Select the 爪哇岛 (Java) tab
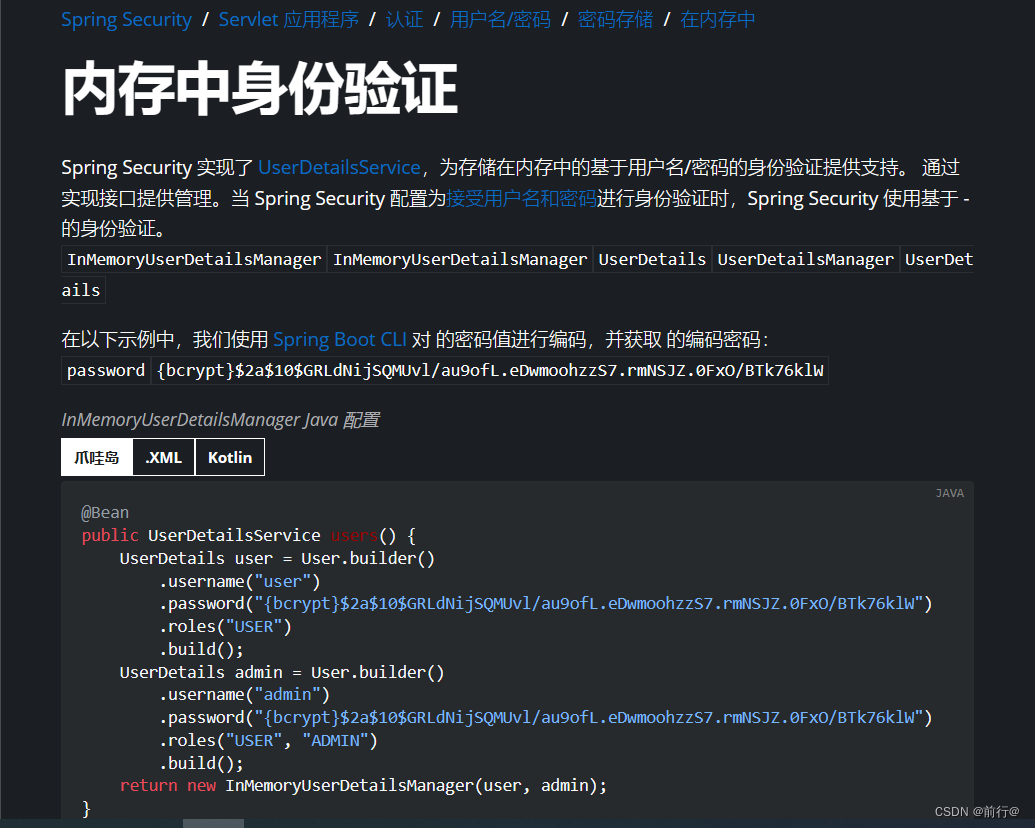The image size is (1035, 828). point(96,457)
